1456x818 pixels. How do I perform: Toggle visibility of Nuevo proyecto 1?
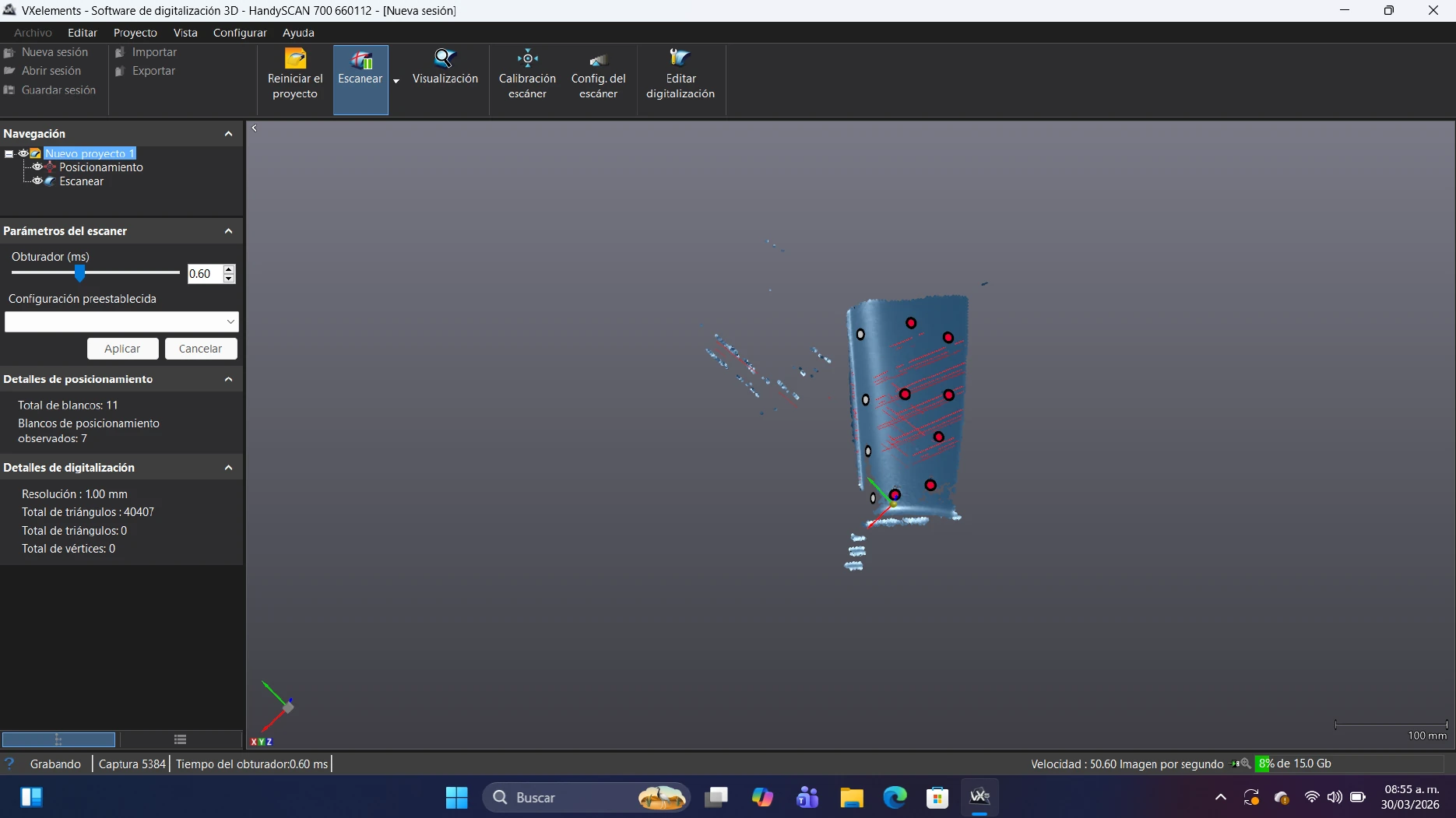(23, 153)
